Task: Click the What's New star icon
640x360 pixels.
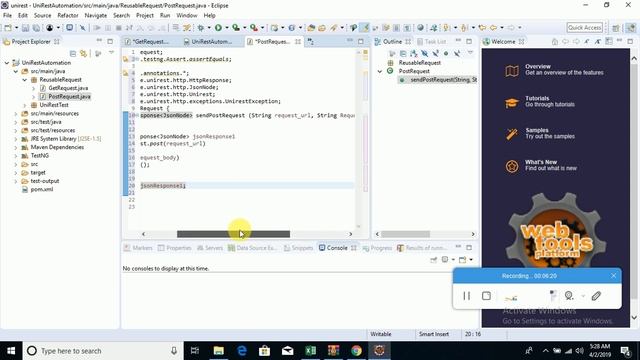Action: pos(512,166)
